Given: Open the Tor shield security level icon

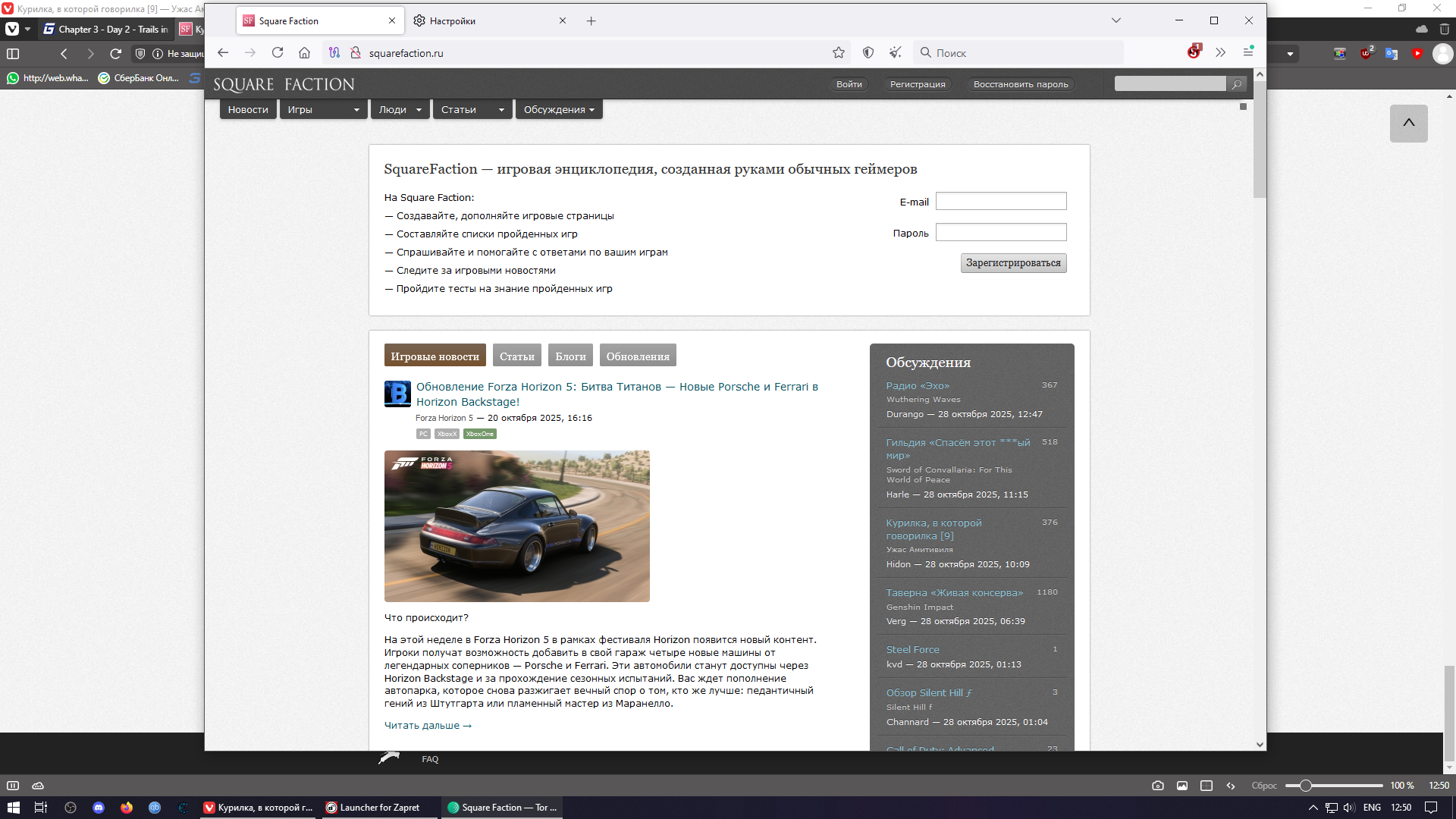Looking at the screenshot, I should pyautogui.click(x=868, y=52).
